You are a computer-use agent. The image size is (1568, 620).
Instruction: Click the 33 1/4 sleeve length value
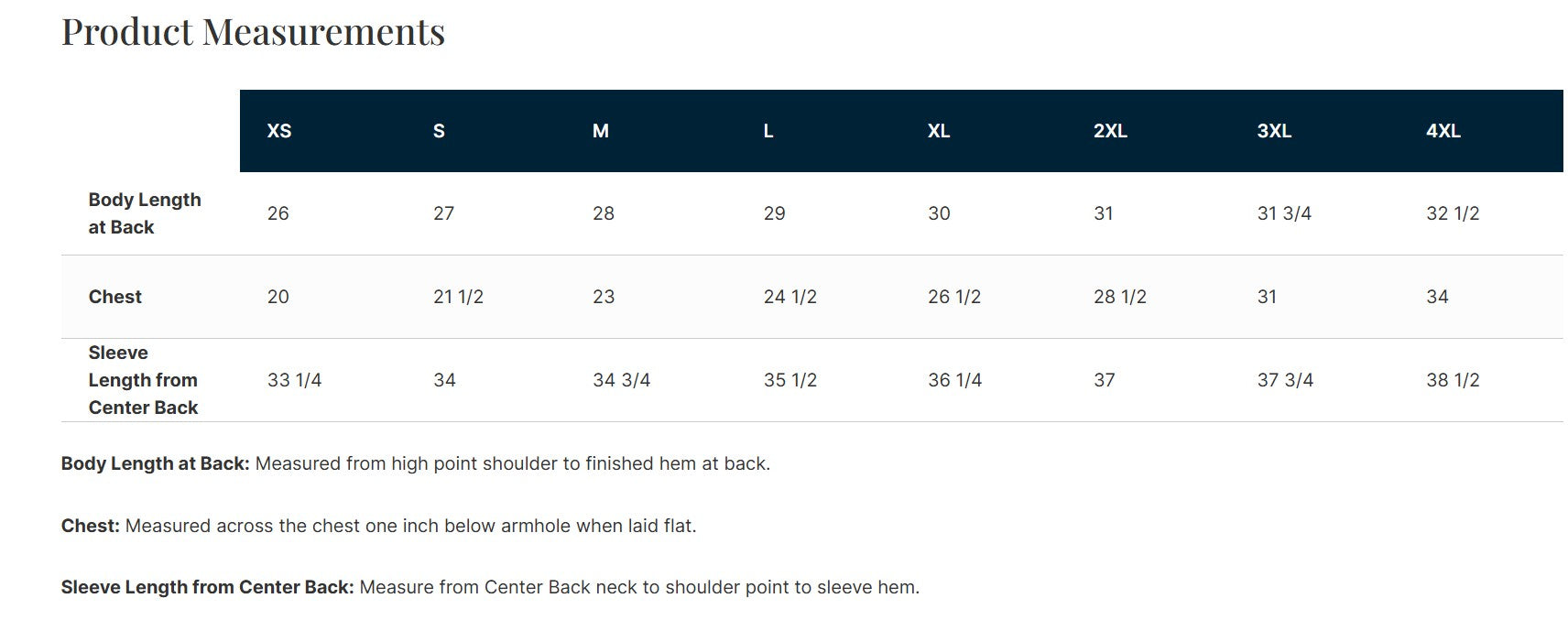point(294,380)
